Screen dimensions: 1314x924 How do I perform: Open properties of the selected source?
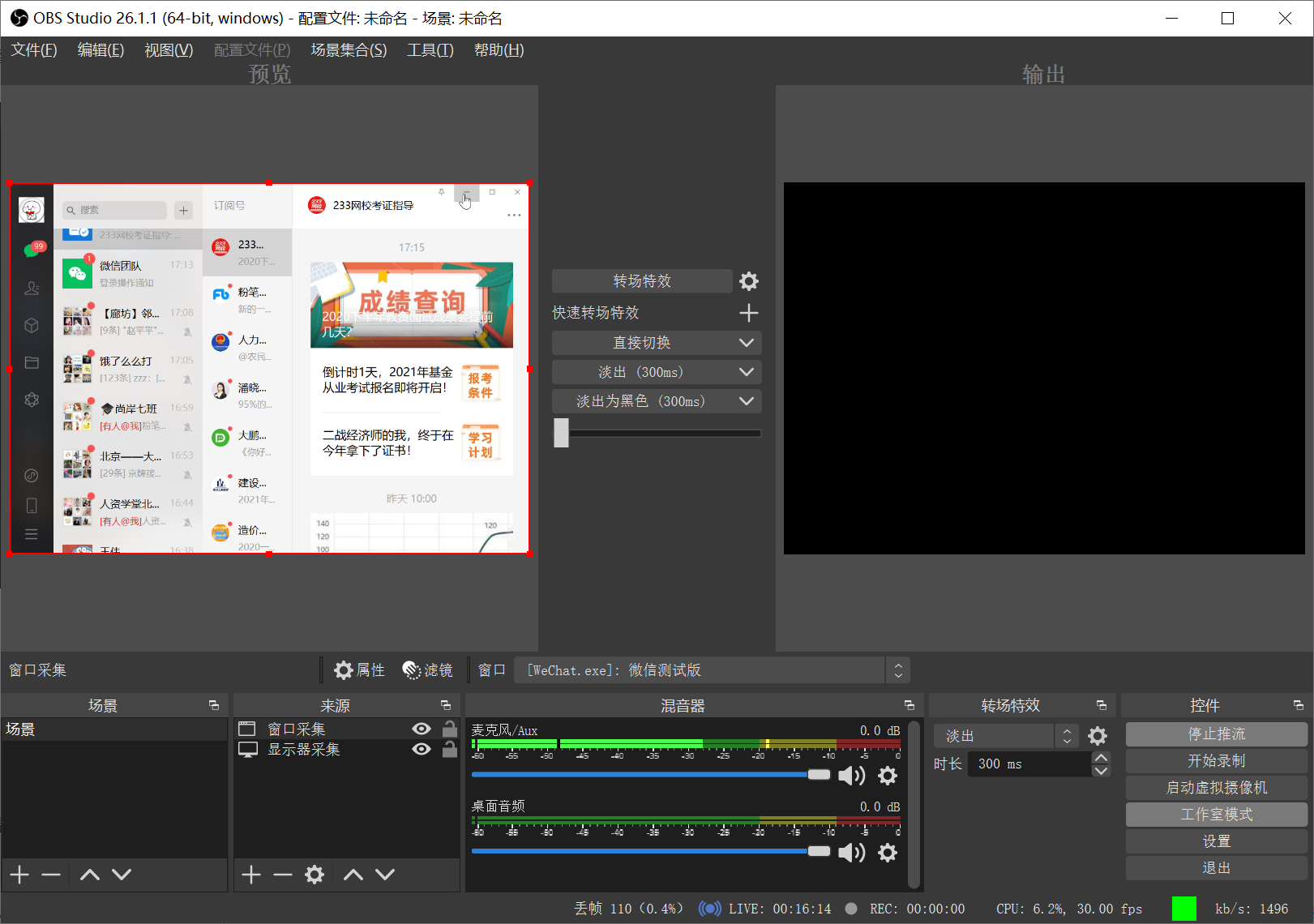(360, 670)
